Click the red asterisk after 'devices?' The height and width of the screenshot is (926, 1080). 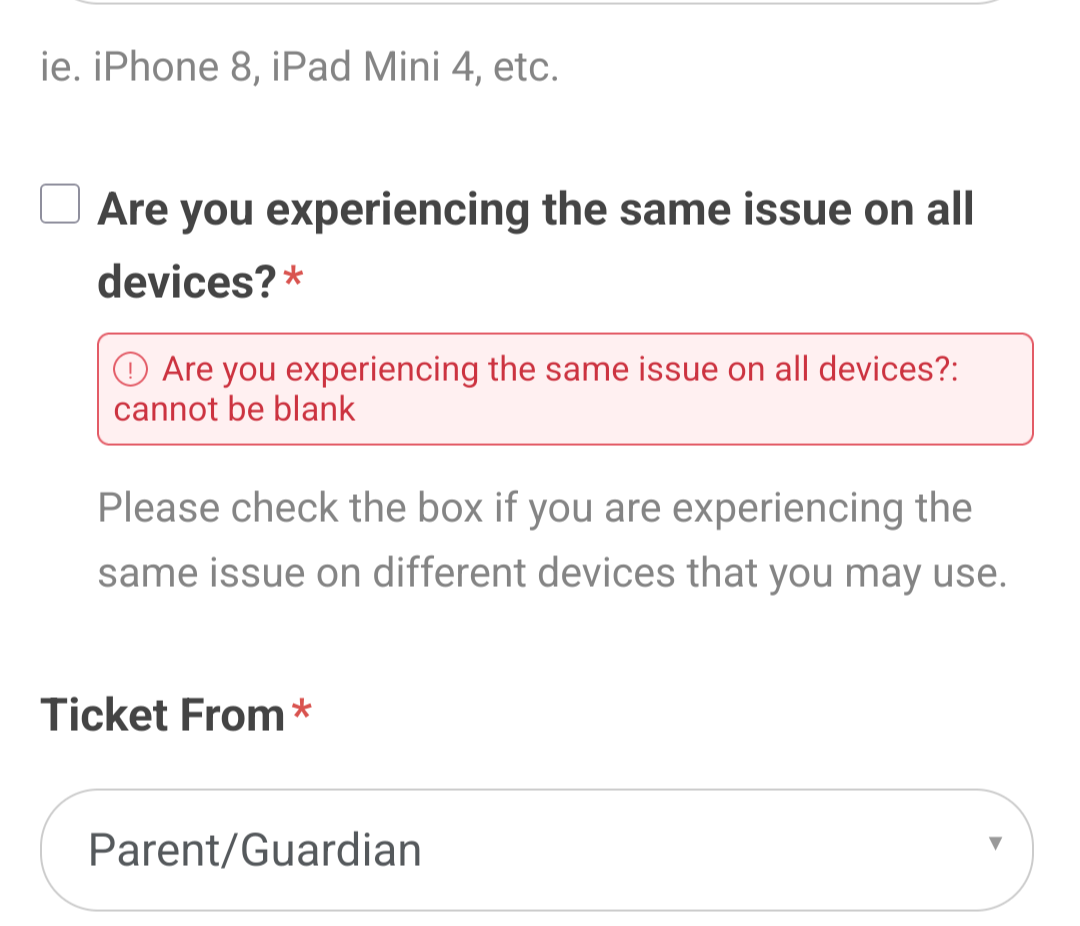click(293, 282)
